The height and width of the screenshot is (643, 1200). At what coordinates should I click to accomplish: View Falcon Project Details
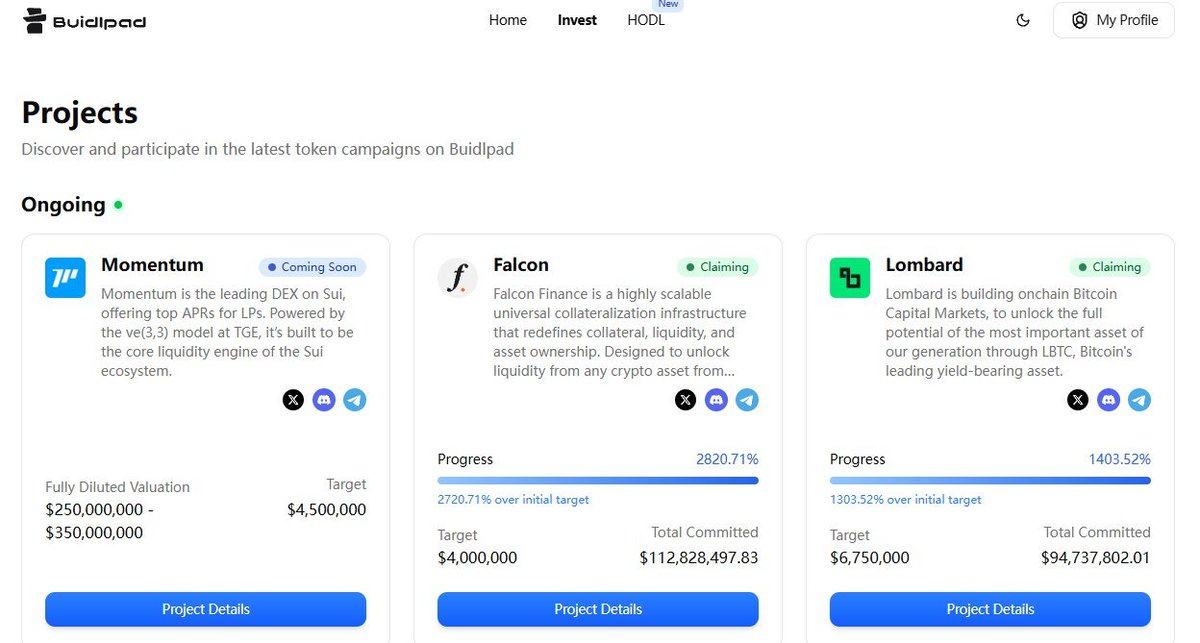pyautogui.click(x=598, y=609)
